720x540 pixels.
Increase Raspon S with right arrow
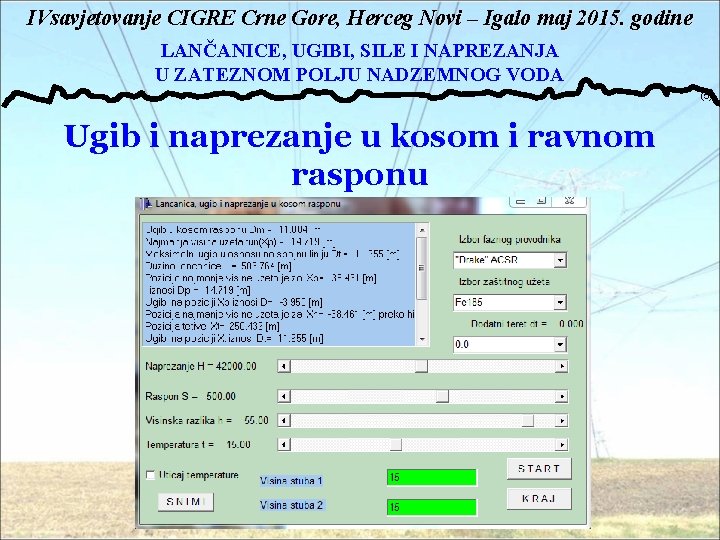(x=562, y=397)
